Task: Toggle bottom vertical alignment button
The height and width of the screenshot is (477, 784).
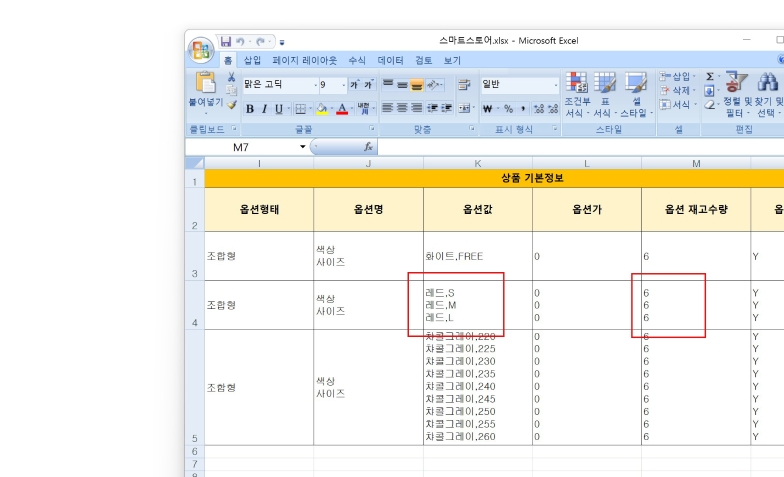Action: (416, 85)
